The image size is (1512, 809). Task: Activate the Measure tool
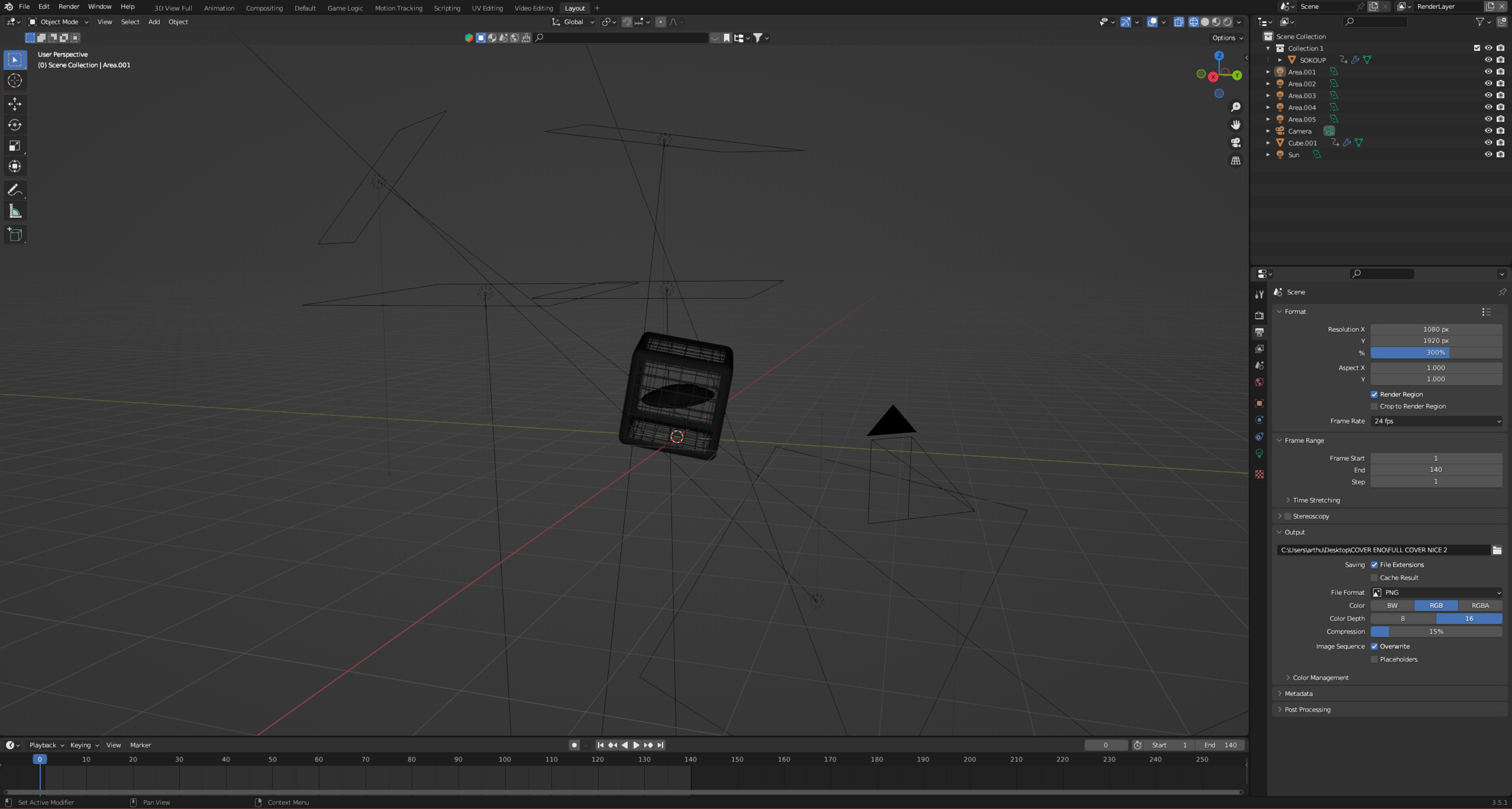(x=15, y=211)
